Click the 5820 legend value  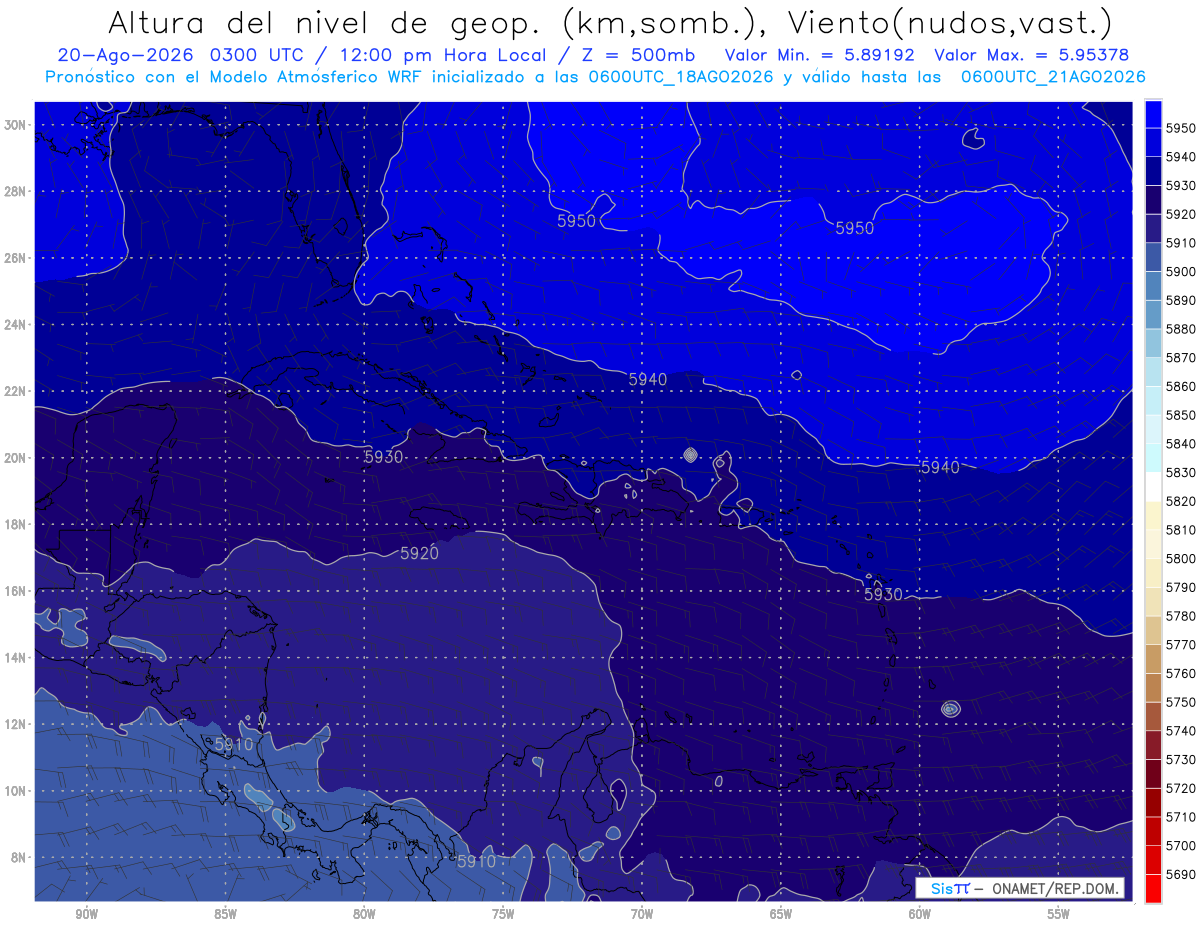[1180, 501]
